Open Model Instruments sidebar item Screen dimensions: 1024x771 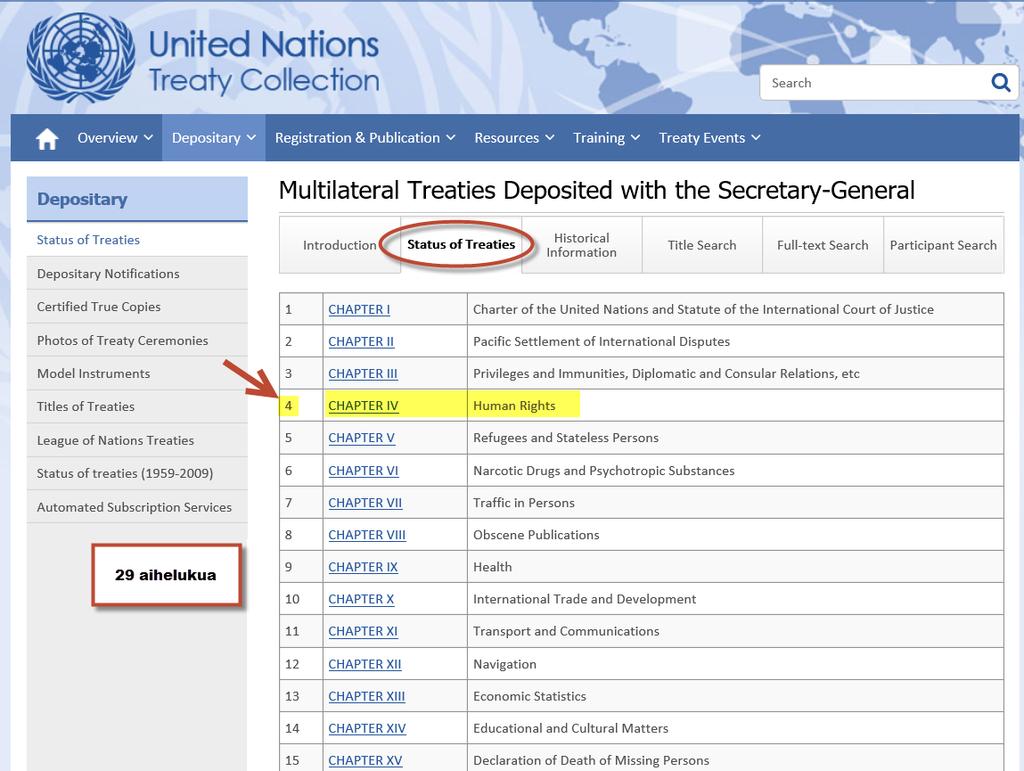tap(137, 373)
